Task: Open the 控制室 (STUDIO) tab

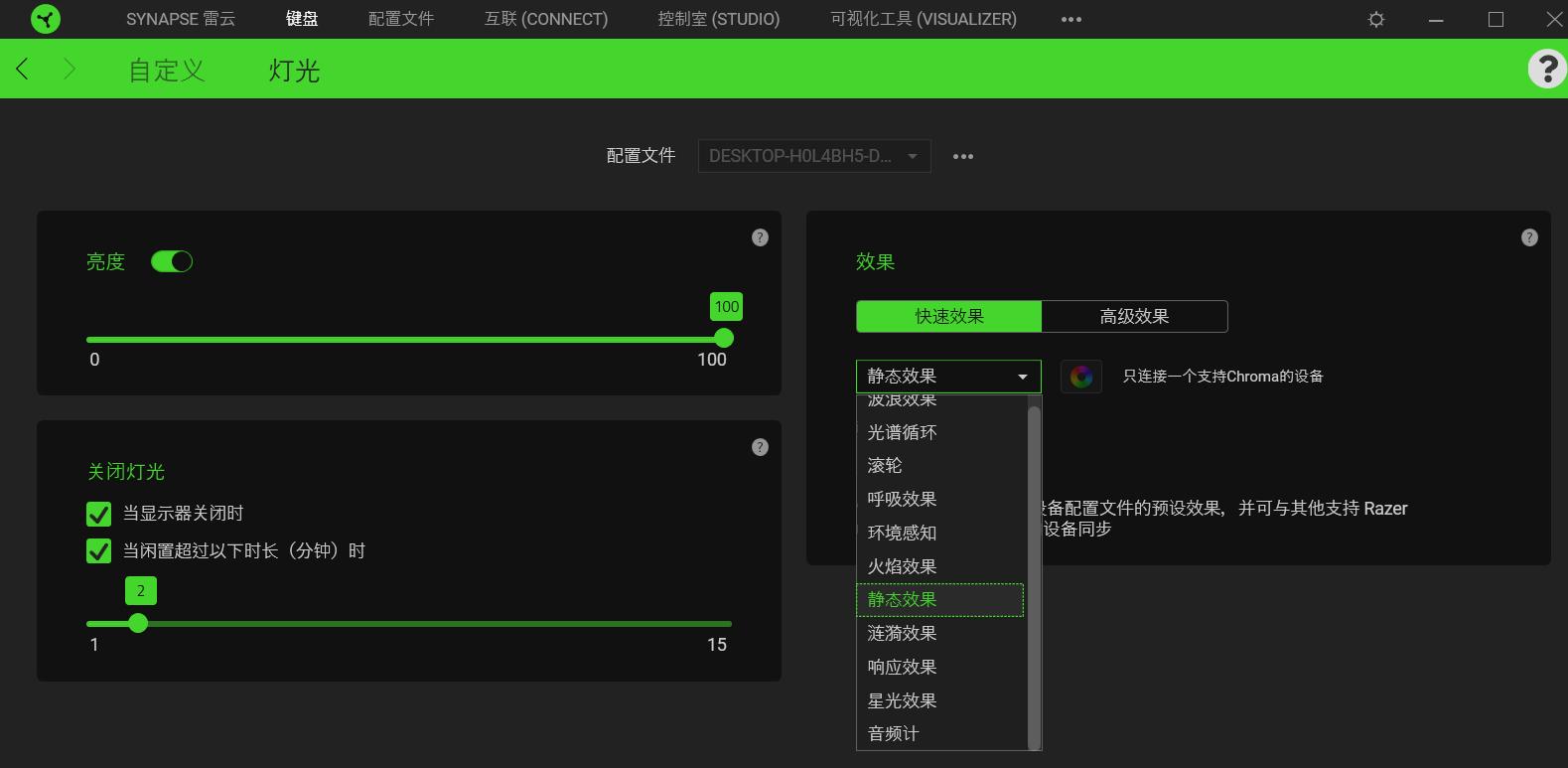Action: tap(719, 19)
